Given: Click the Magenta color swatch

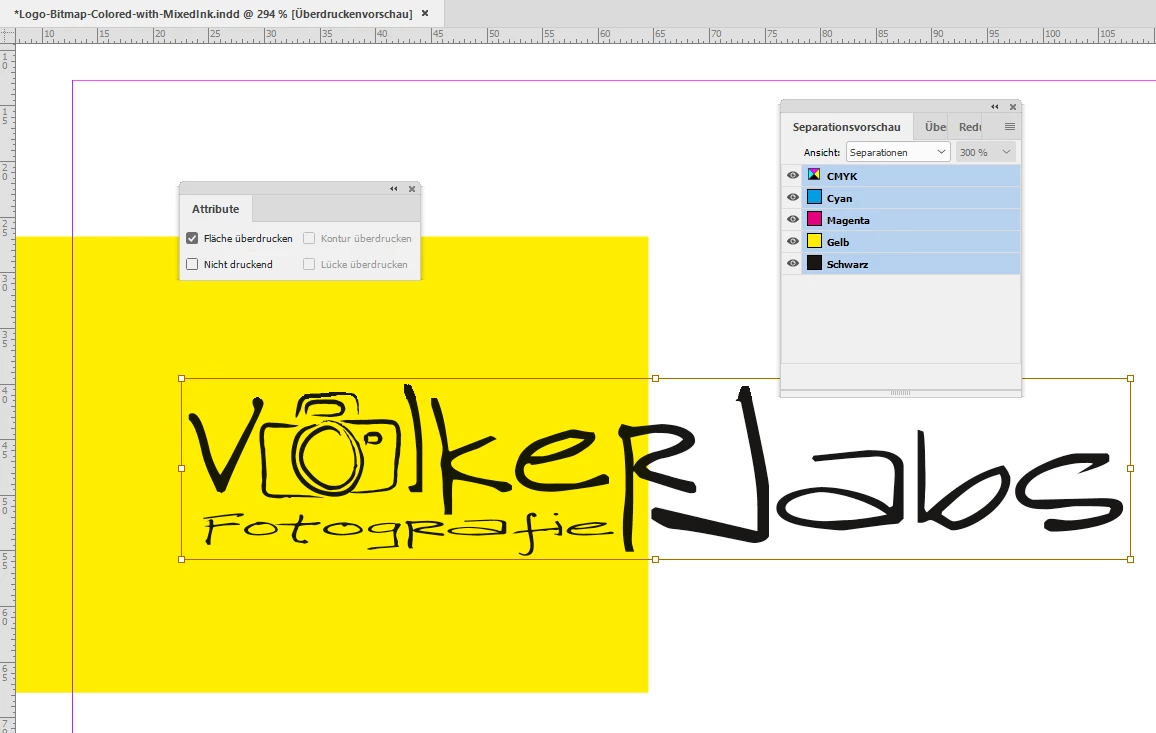Looking at the screenshot, I should (x=814, y=220).
